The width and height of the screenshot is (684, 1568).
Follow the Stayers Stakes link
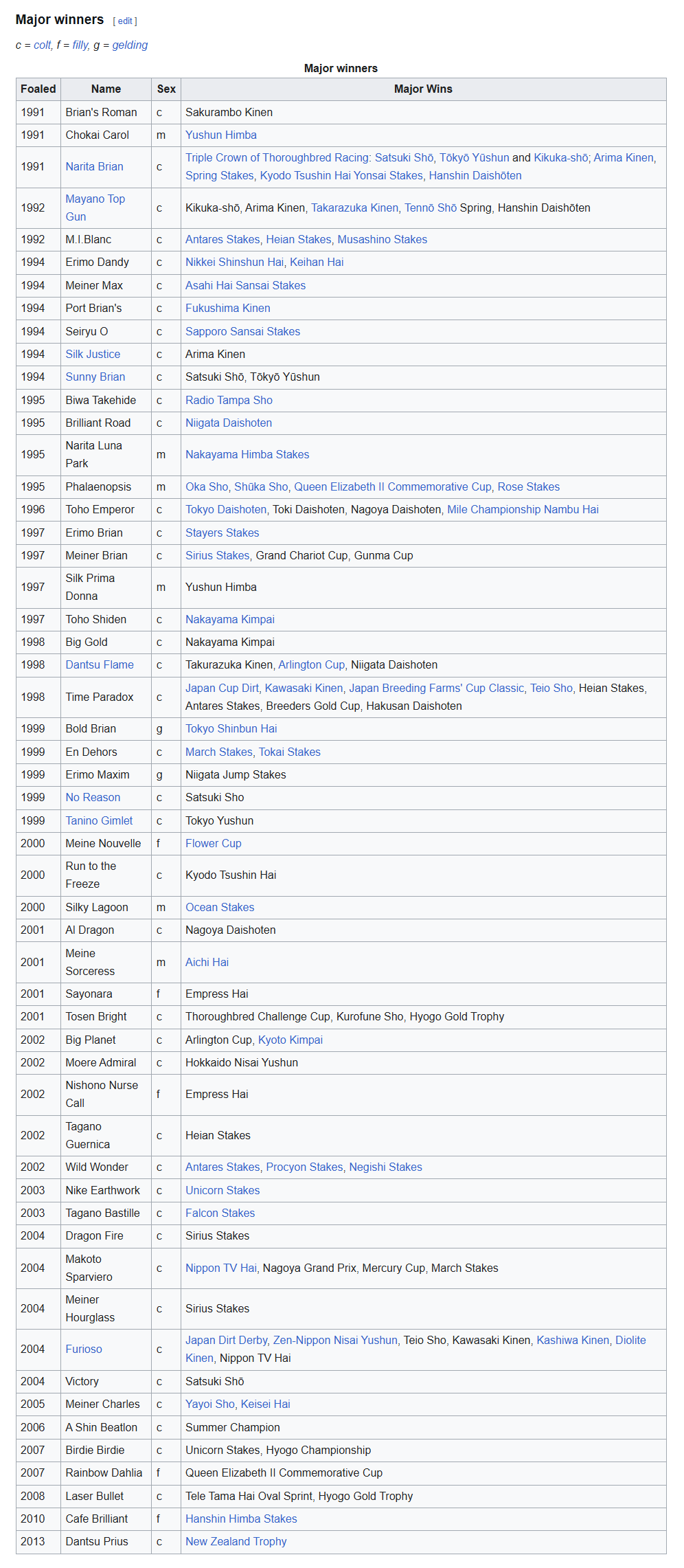point(223,533)
